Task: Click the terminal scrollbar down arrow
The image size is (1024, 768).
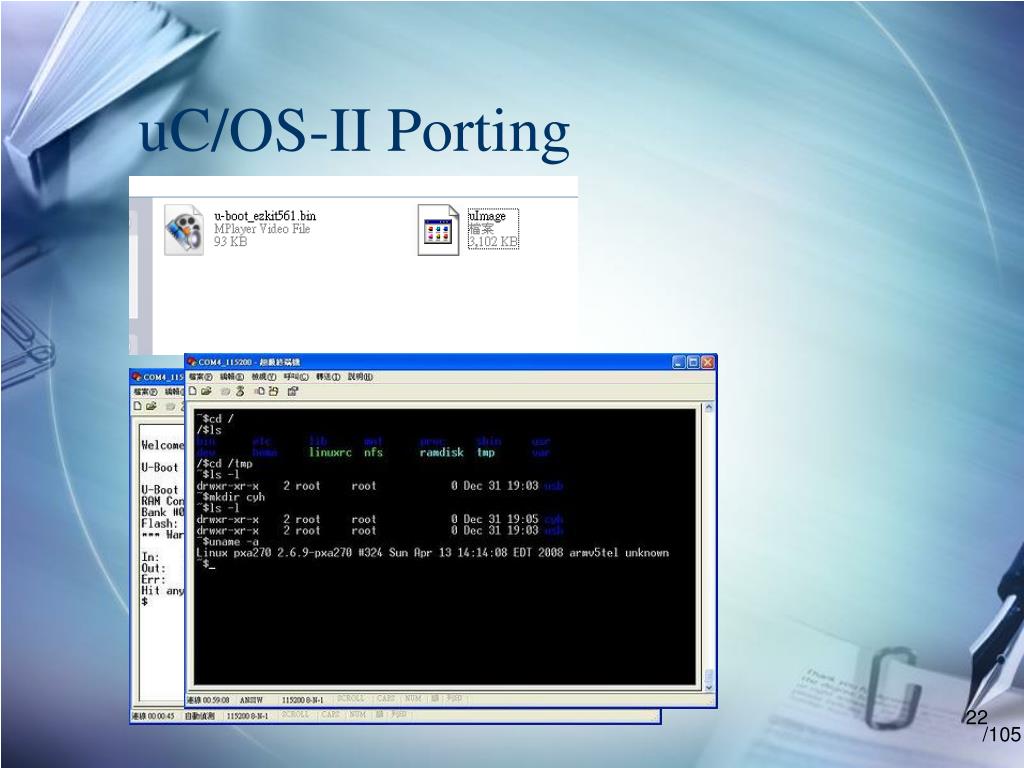Action: pyautogui.click(x=709, y=687)
